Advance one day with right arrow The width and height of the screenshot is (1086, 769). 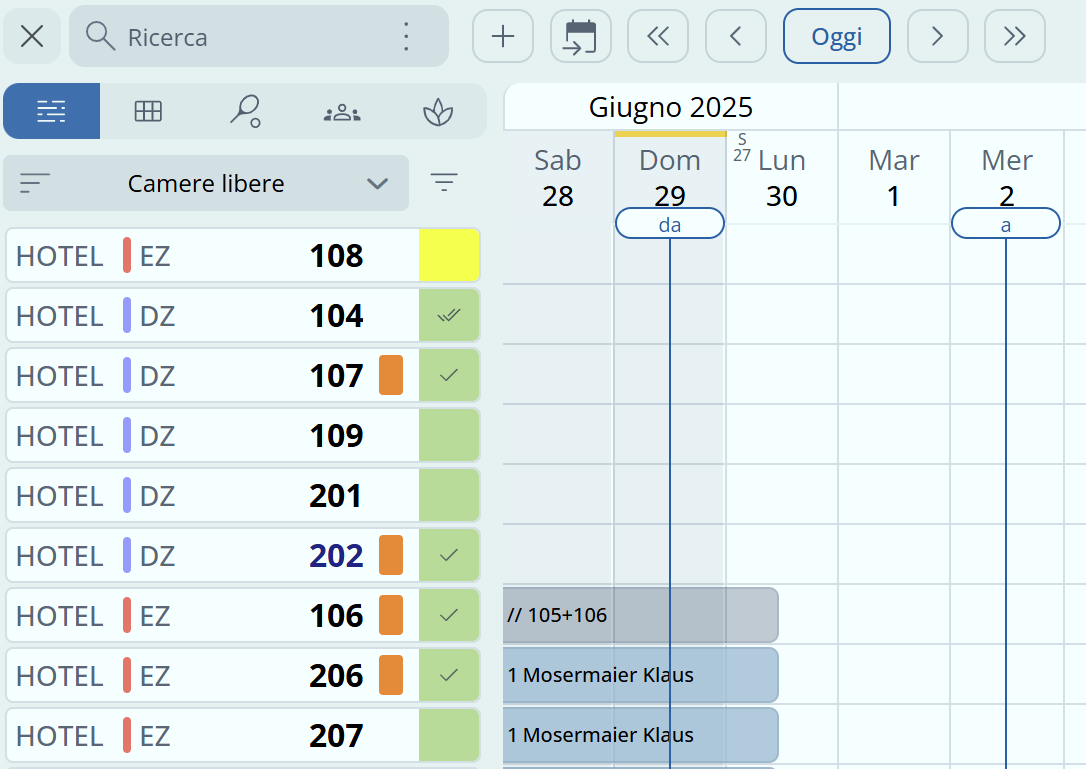pyautogui.click(x=937, y=37)
